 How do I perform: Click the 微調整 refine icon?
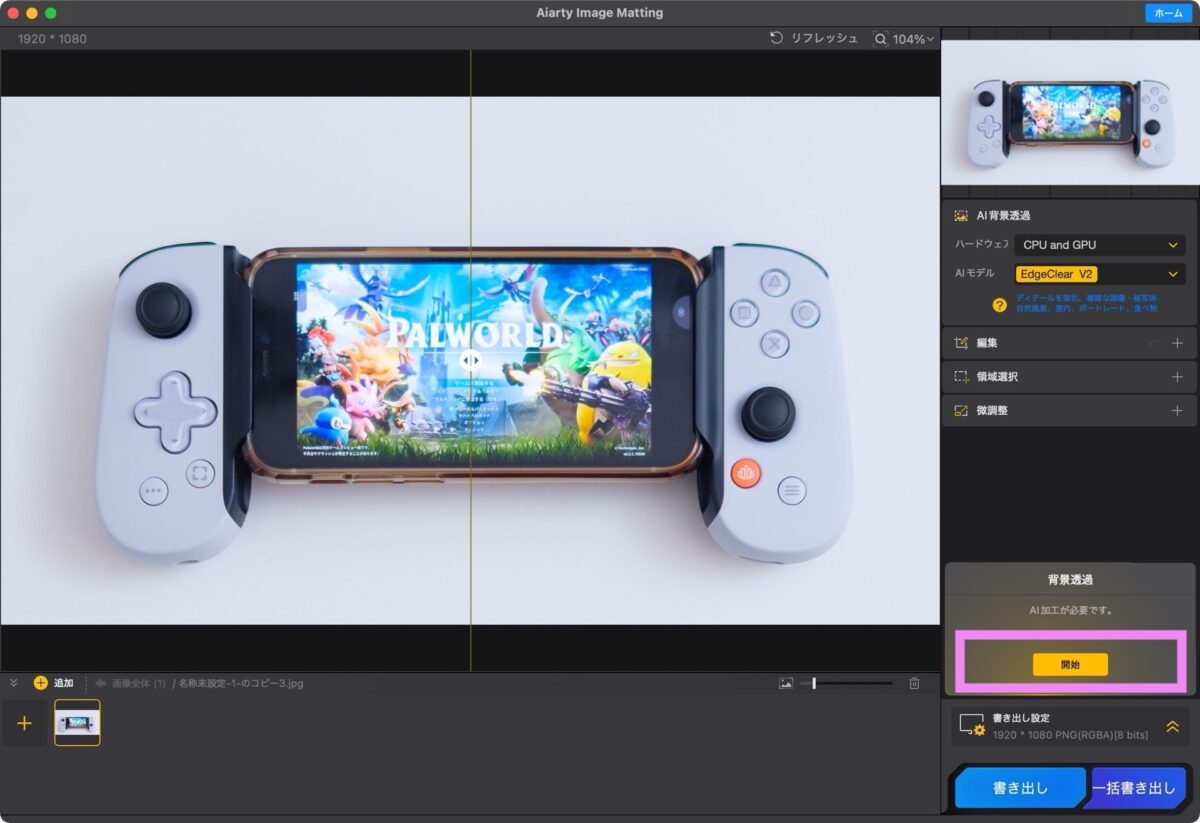961,410
